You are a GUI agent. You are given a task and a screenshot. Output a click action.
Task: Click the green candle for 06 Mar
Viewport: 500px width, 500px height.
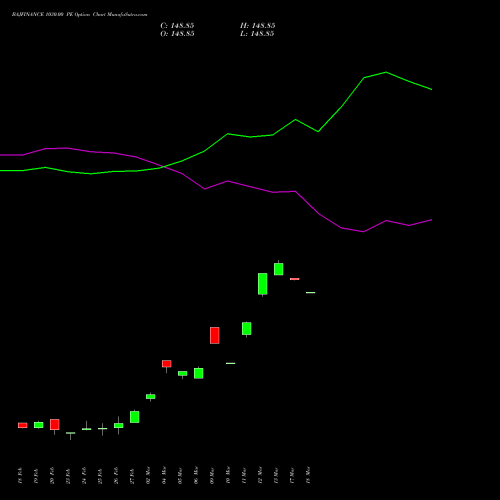[199, 373]
